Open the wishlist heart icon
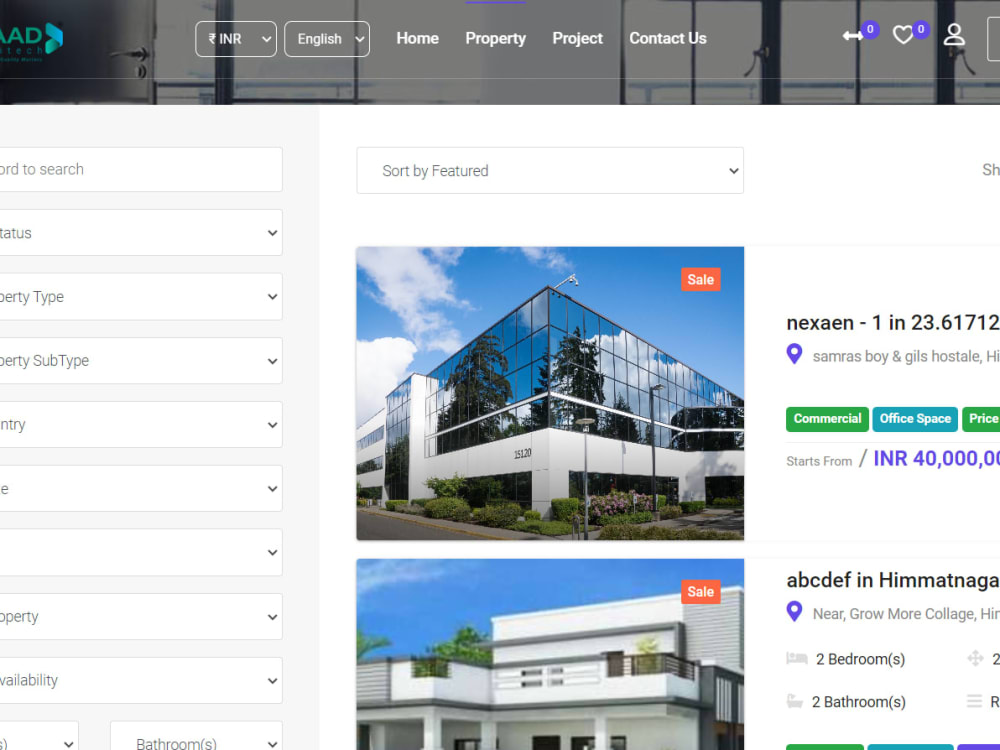This screenshot has height=750, width=1000. click(902, 34)
